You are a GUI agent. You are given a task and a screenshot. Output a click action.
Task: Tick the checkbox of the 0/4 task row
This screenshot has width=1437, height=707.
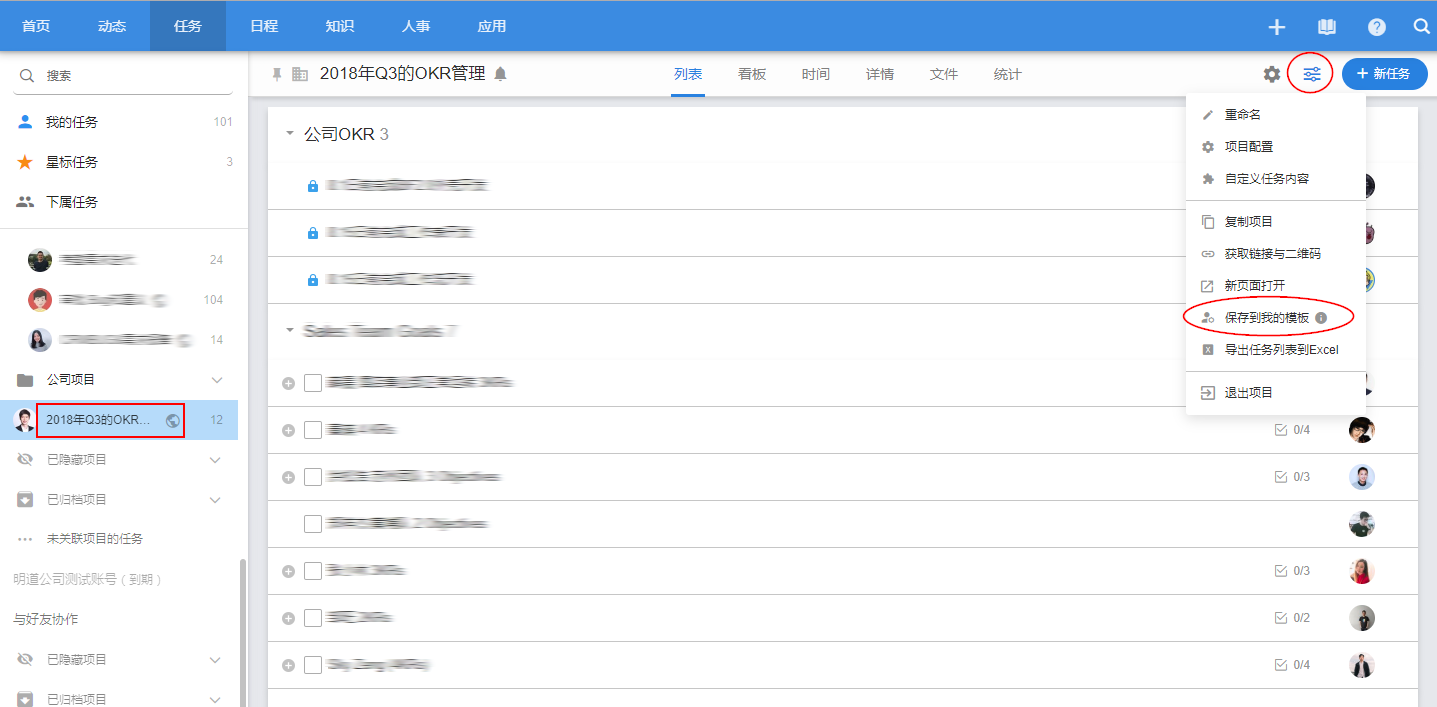[x=313, y=430]
